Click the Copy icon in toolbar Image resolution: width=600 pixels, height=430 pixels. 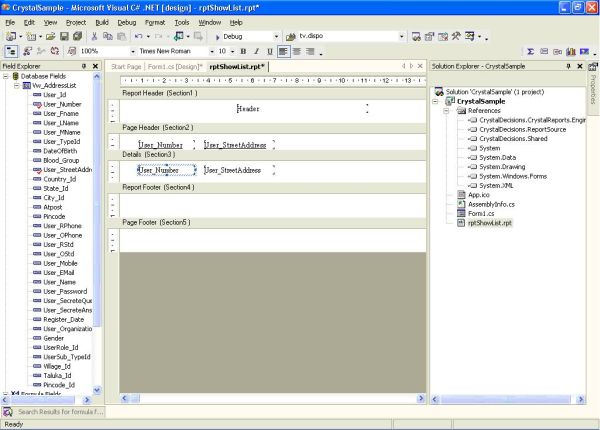[x=108, y=36]
